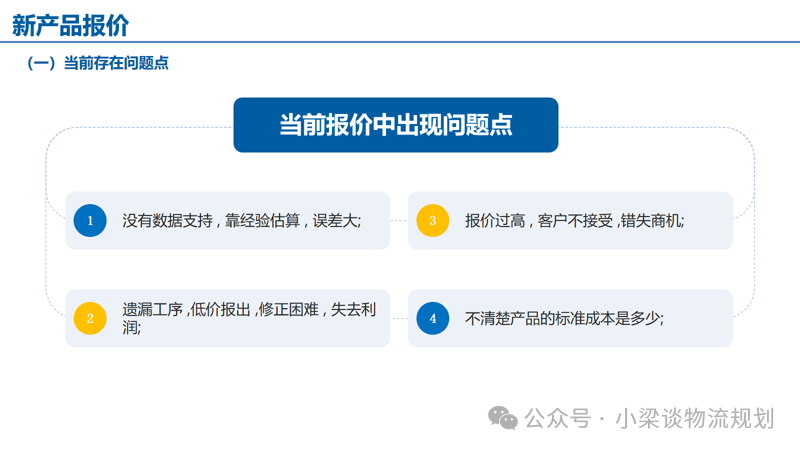
Task: Click the blue banner 当前报价中出现问题点
Action: (x=395, y=125)
